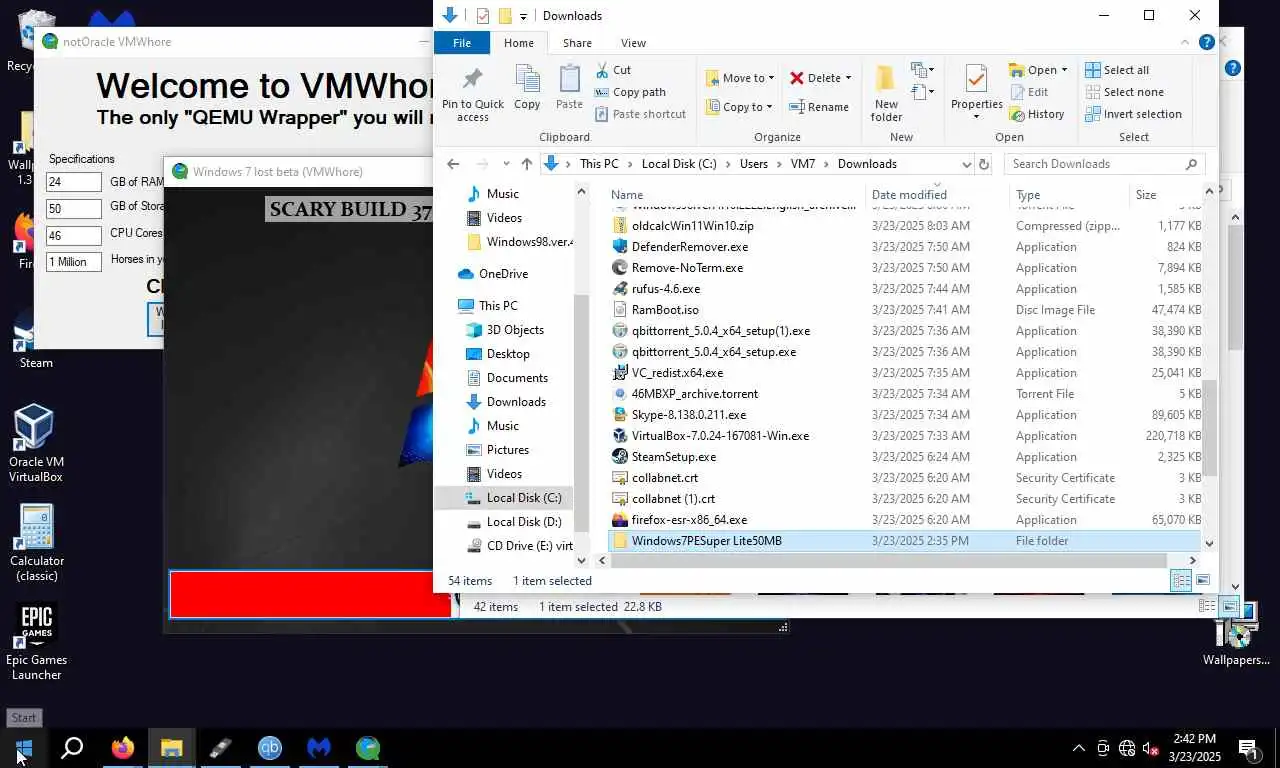The height and width of the screenshot is (768, 1280).
Task: Click Select none in ribbon
Action: 1124,92
